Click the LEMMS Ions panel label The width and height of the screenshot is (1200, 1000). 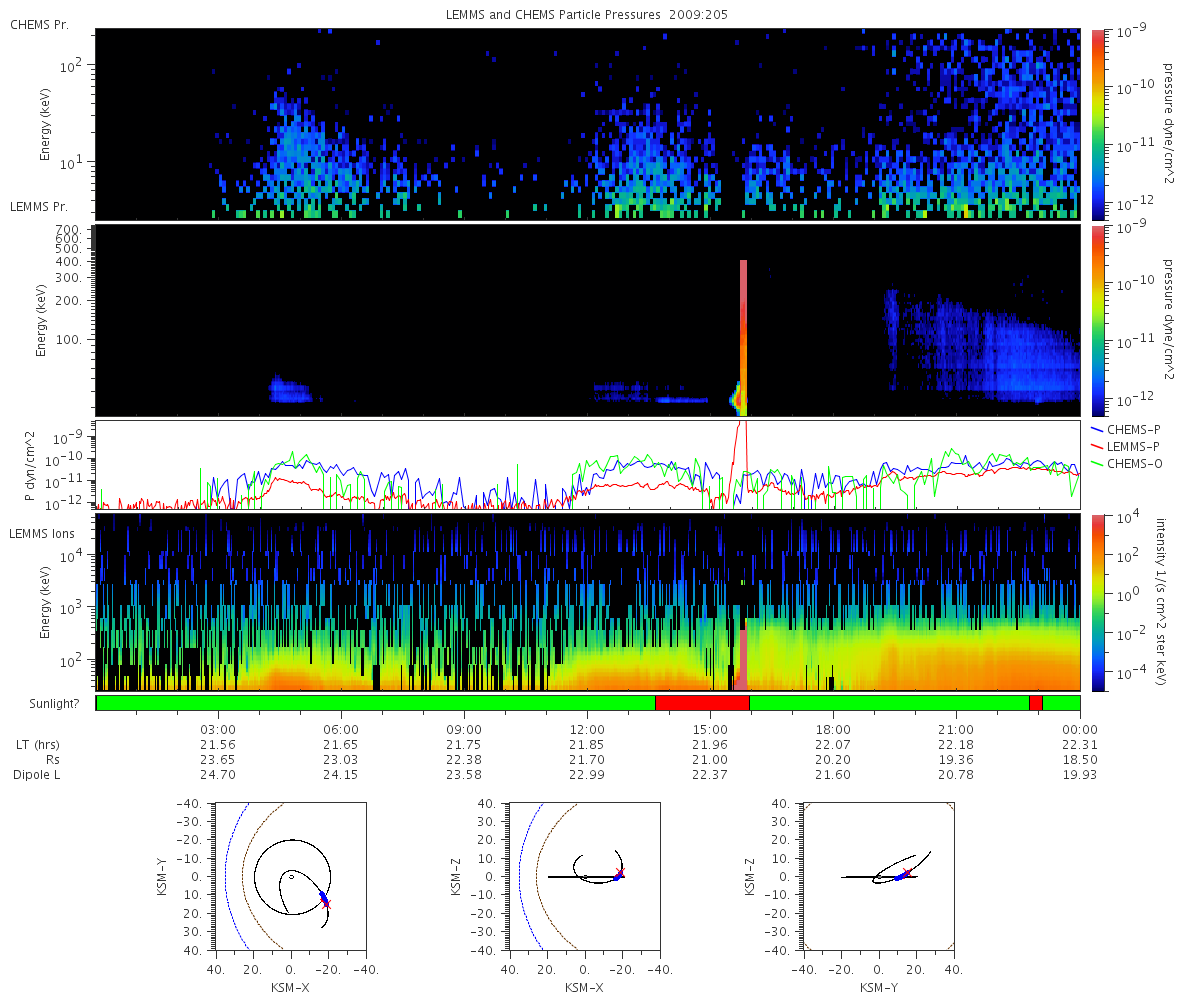[42, 535]
